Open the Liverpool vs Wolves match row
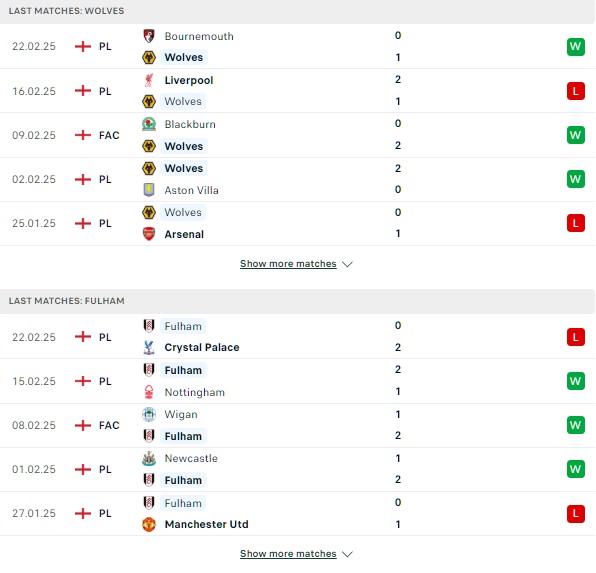 click(x=298, y=91)
